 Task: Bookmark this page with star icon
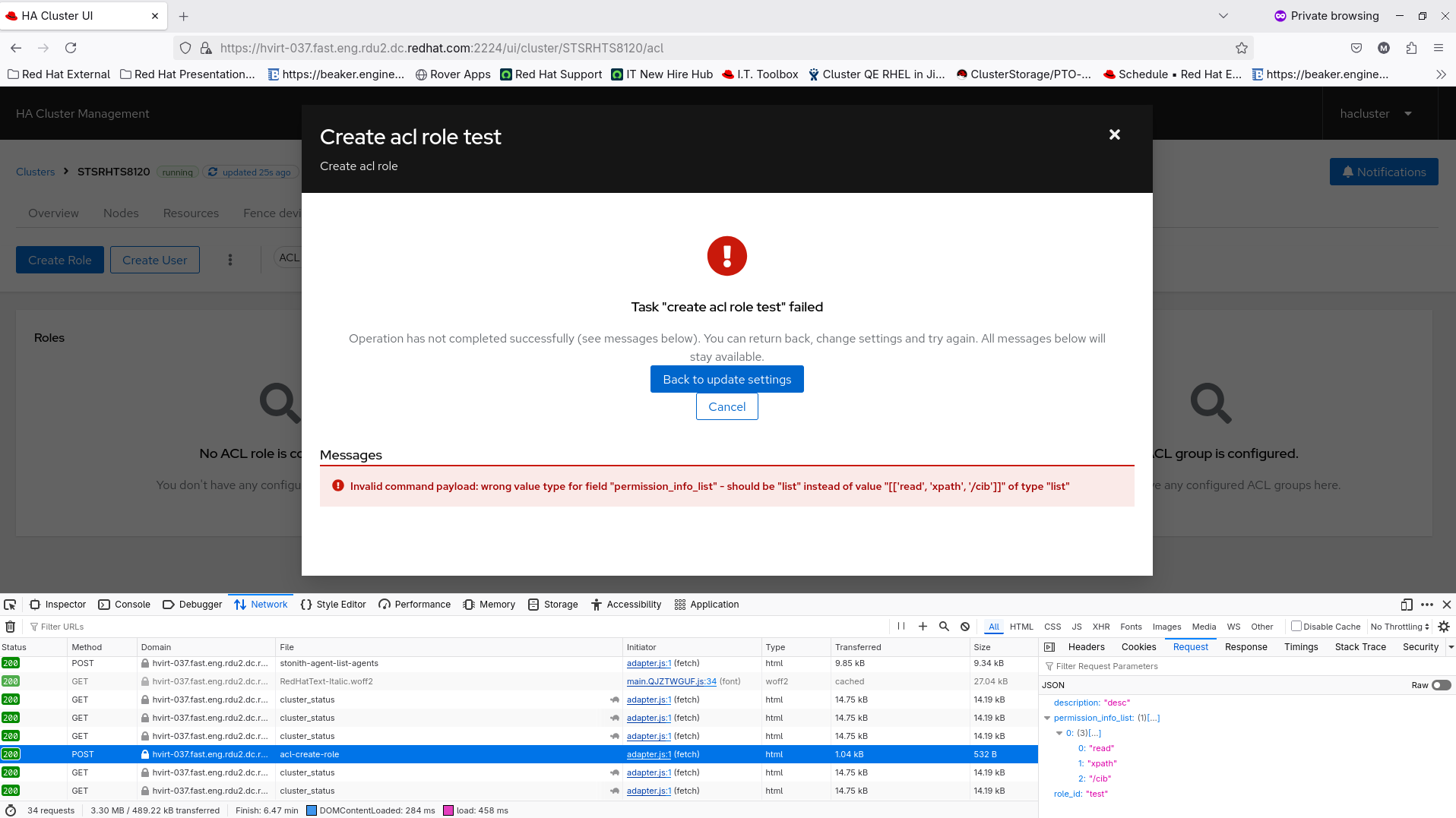[1242, 48]
